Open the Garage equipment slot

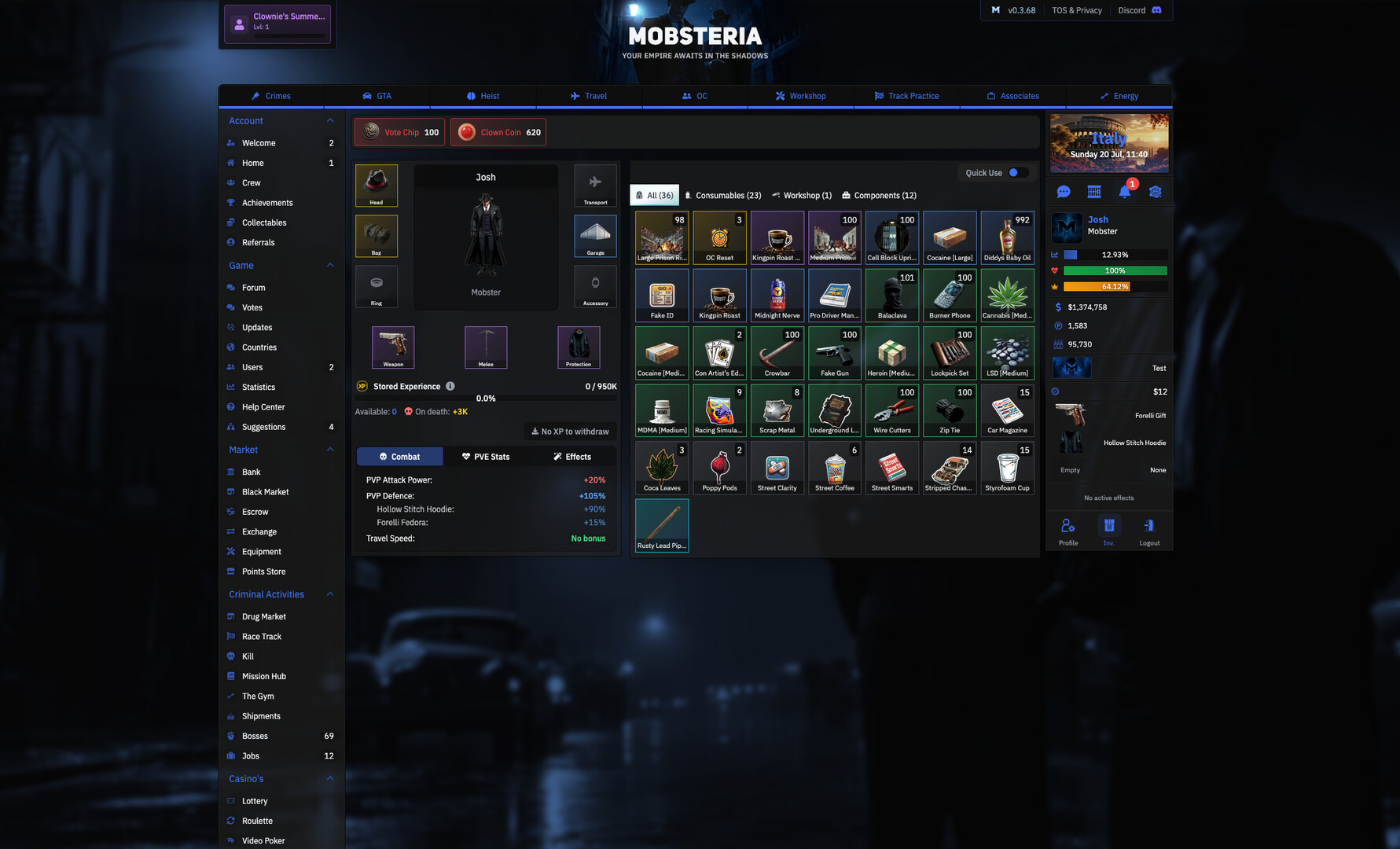click(x=595, y=236)
